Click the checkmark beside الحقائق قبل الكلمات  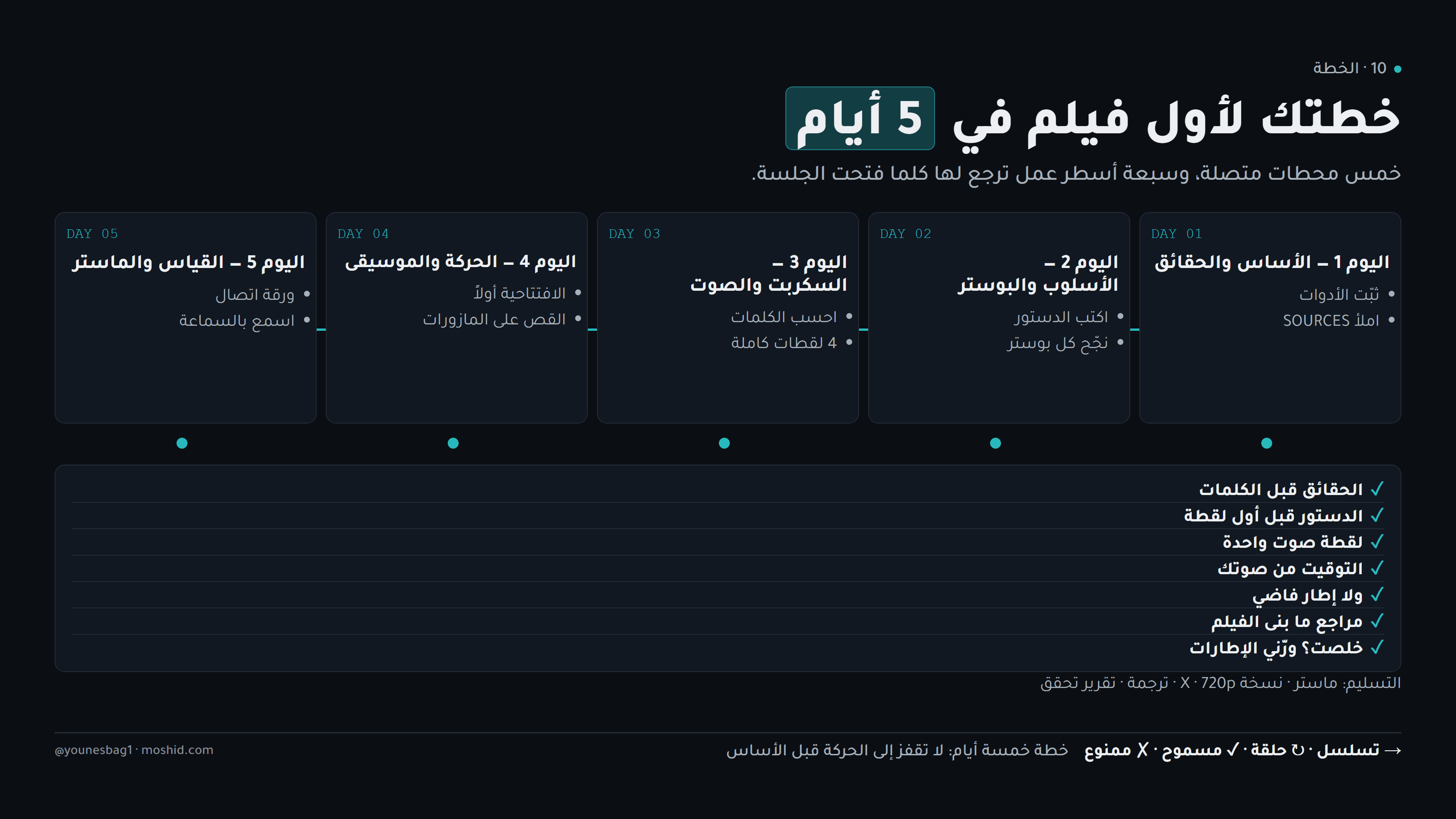click(x=1377, y=489)
